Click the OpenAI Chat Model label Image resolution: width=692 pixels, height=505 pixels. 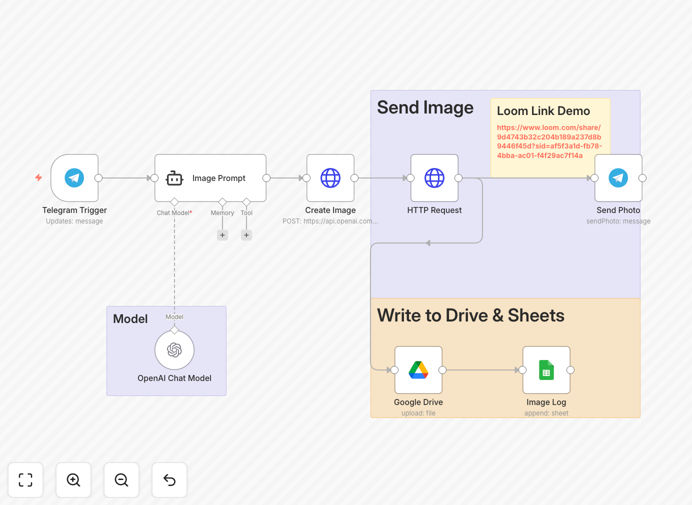(x=174, y=378)
